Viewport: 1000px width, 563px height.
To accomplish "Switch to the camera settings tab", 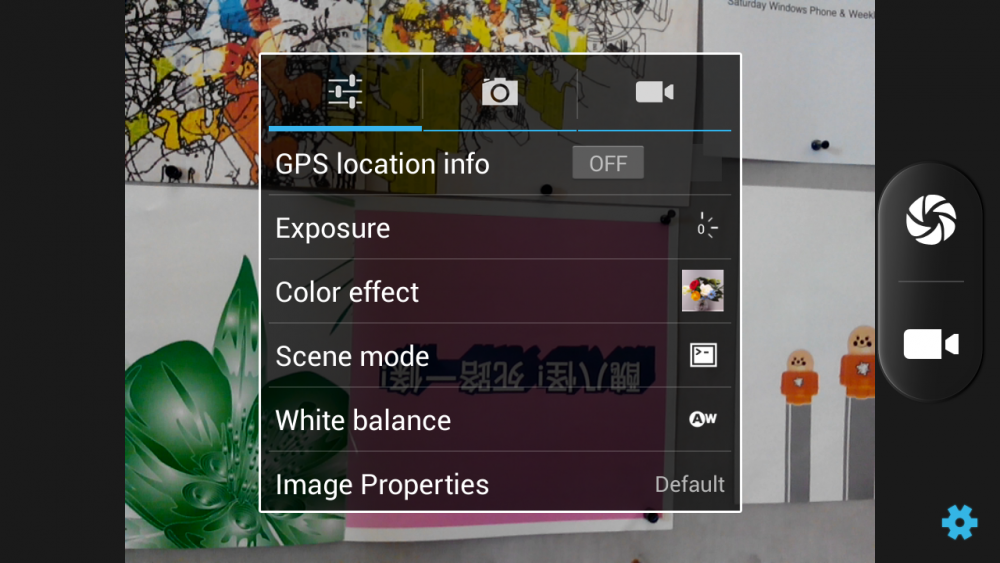I will (499, 92).
